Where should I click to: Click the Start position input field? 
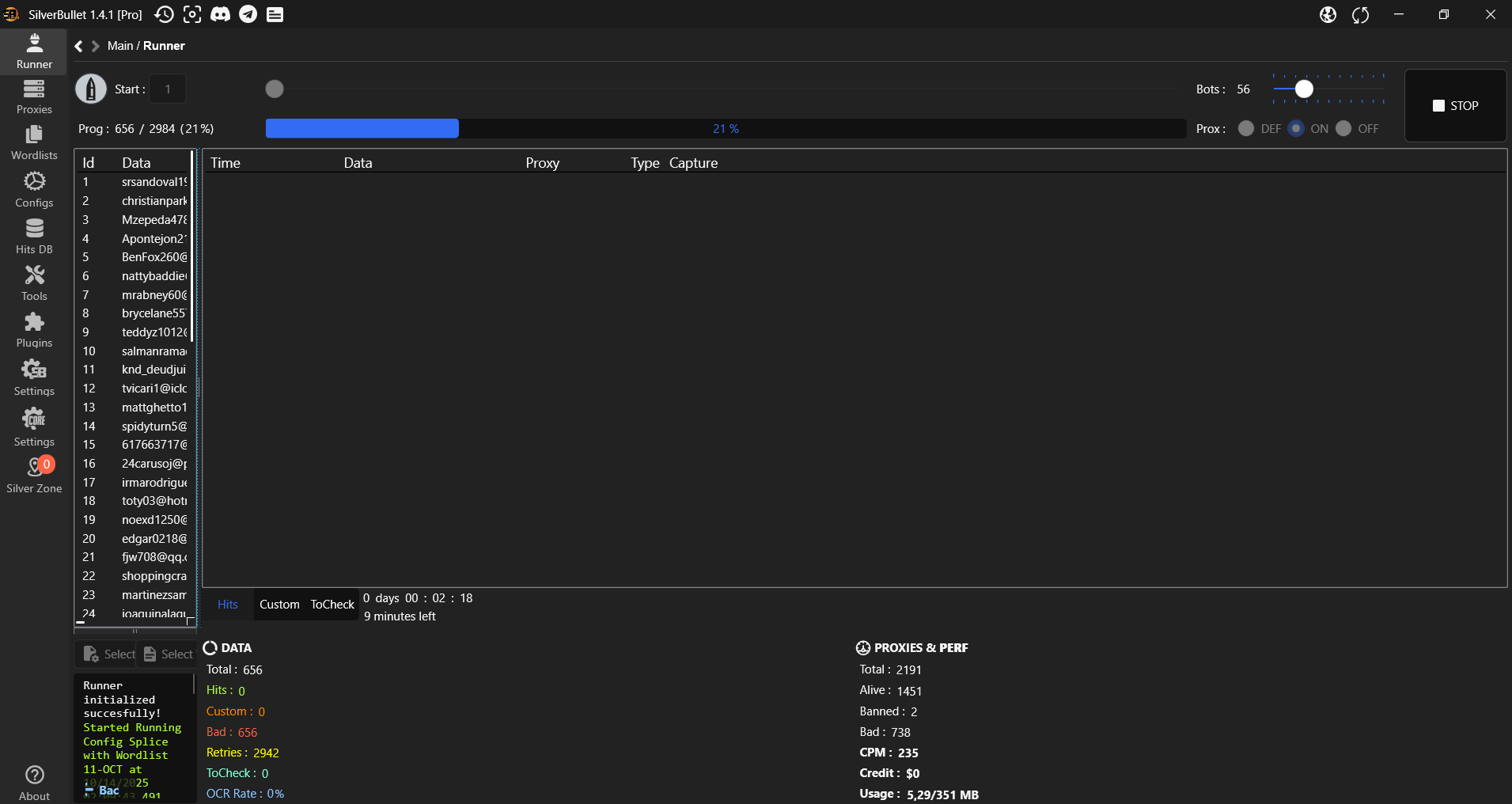pyautogui.click(x=168, y=89)
